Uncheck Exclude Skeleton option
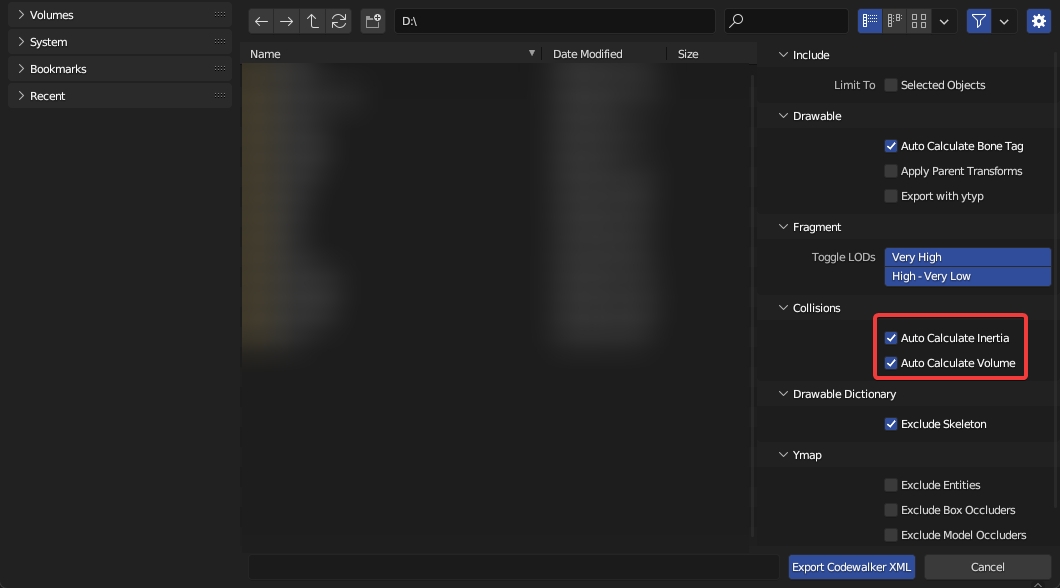 [891, 424]
